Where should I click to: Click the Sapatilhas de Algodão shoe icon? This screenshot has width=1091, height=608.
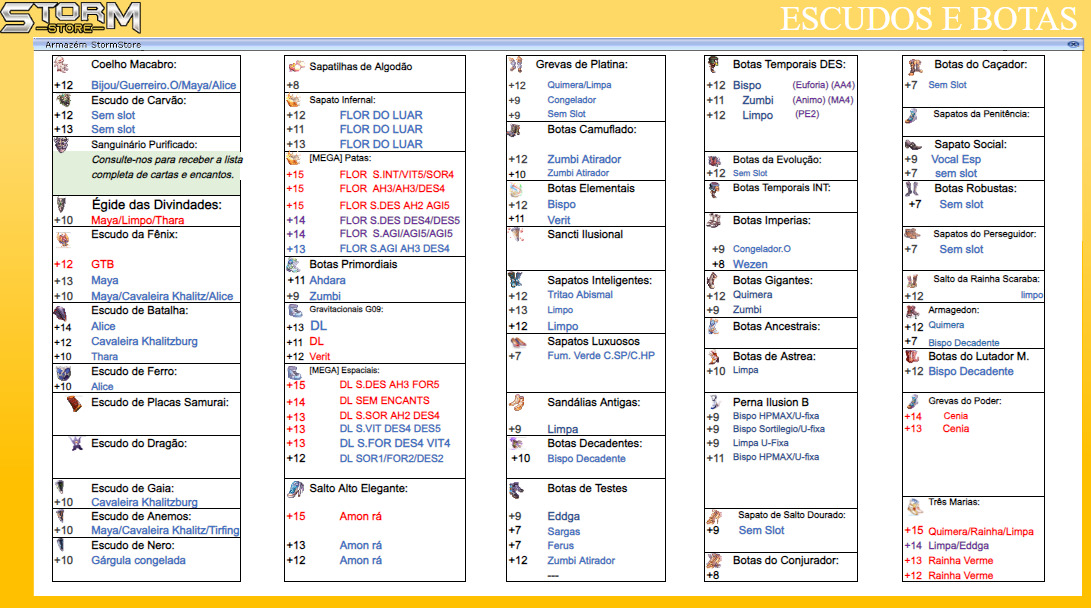295,66
